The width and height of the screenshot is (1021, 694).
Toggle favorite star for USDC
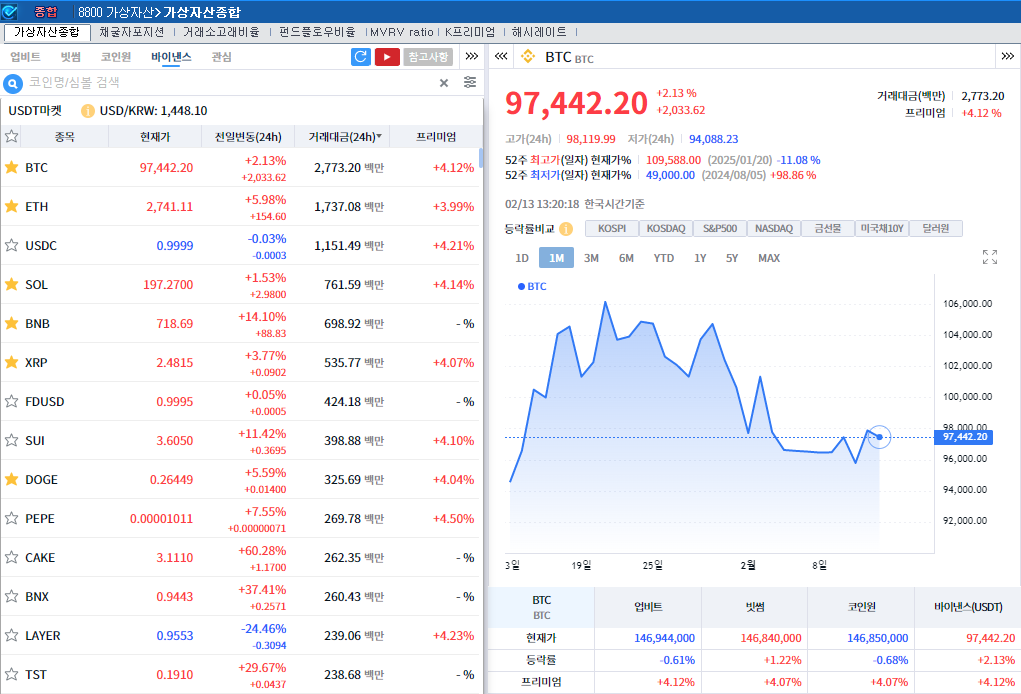(12, 245)
